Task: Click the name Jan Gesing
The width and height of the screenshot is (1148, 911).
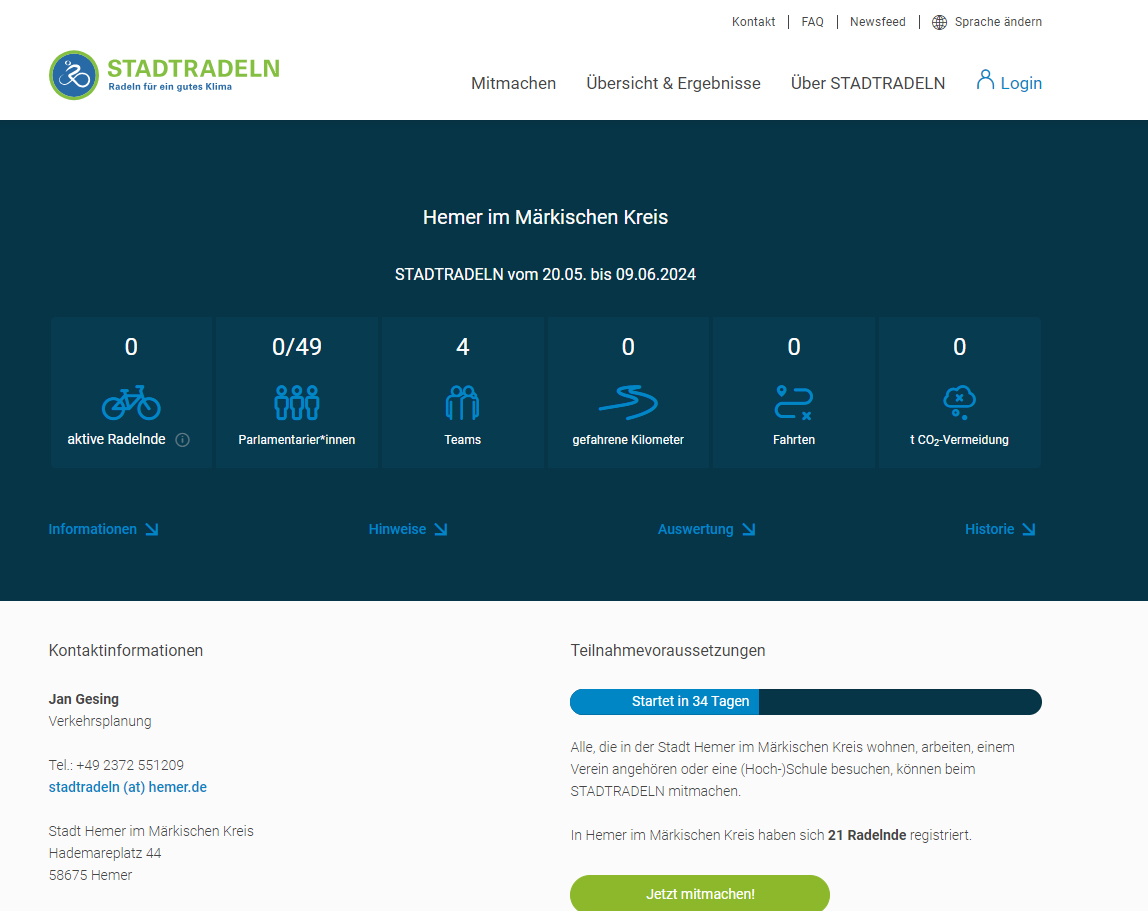Action: [83, 699]
